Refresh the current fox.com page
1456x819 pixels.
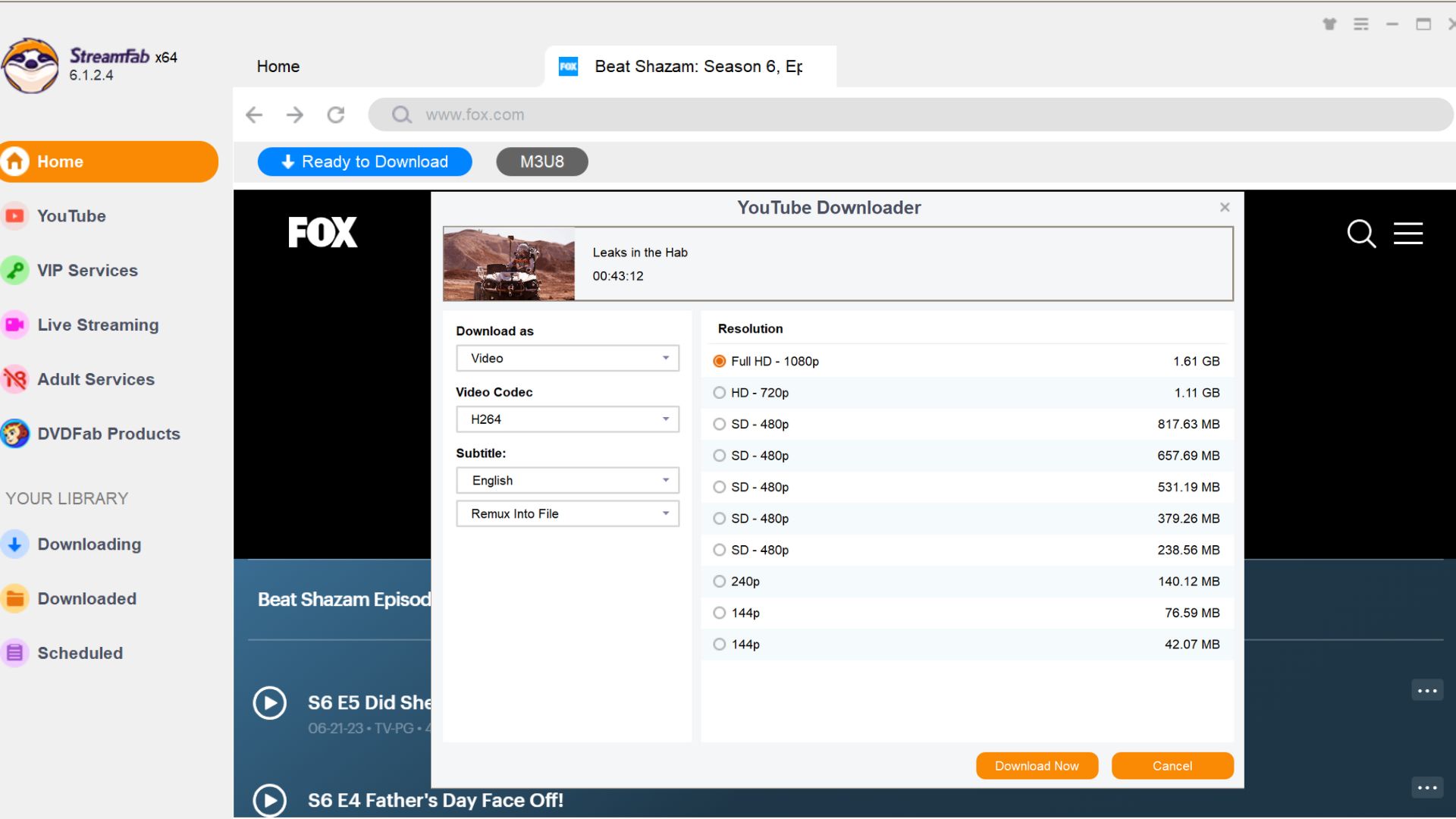click(x=336, y=115)
